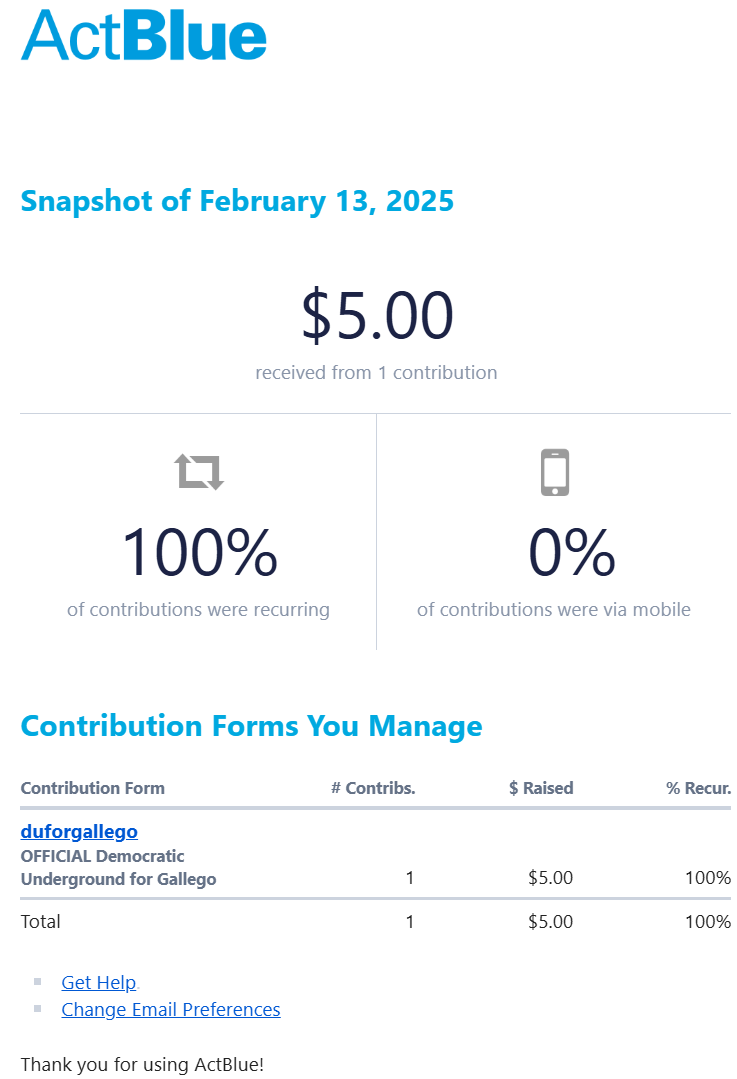Image resolution: width=737 pixels, height=1079 pixels.
Task: Click the mobile phone icon
Action: point(555,472)
